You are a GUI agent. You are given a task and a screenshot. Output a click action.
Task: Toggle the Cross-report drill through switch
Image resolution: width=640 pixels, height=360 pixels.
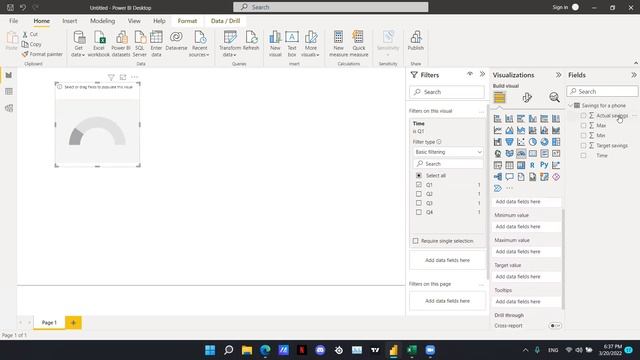(x=555, y=325)
